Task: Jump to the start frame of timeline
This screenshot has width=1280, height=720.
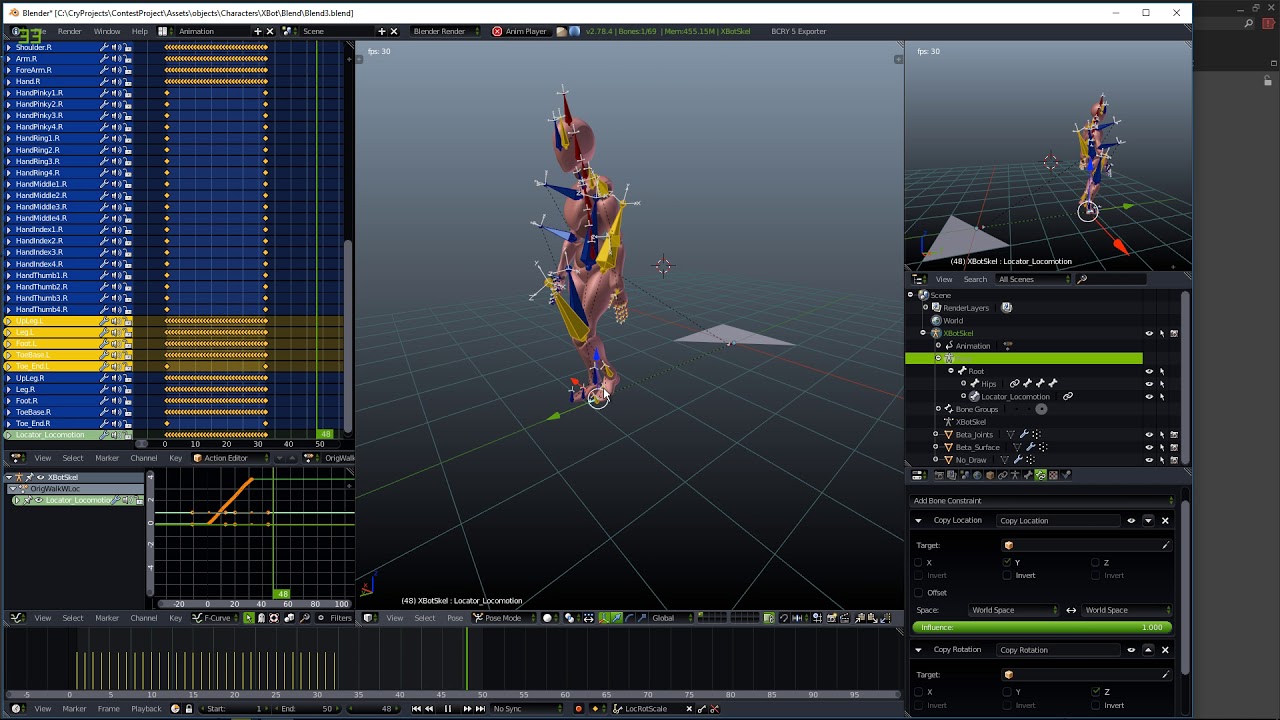Action: click(416, 709)
